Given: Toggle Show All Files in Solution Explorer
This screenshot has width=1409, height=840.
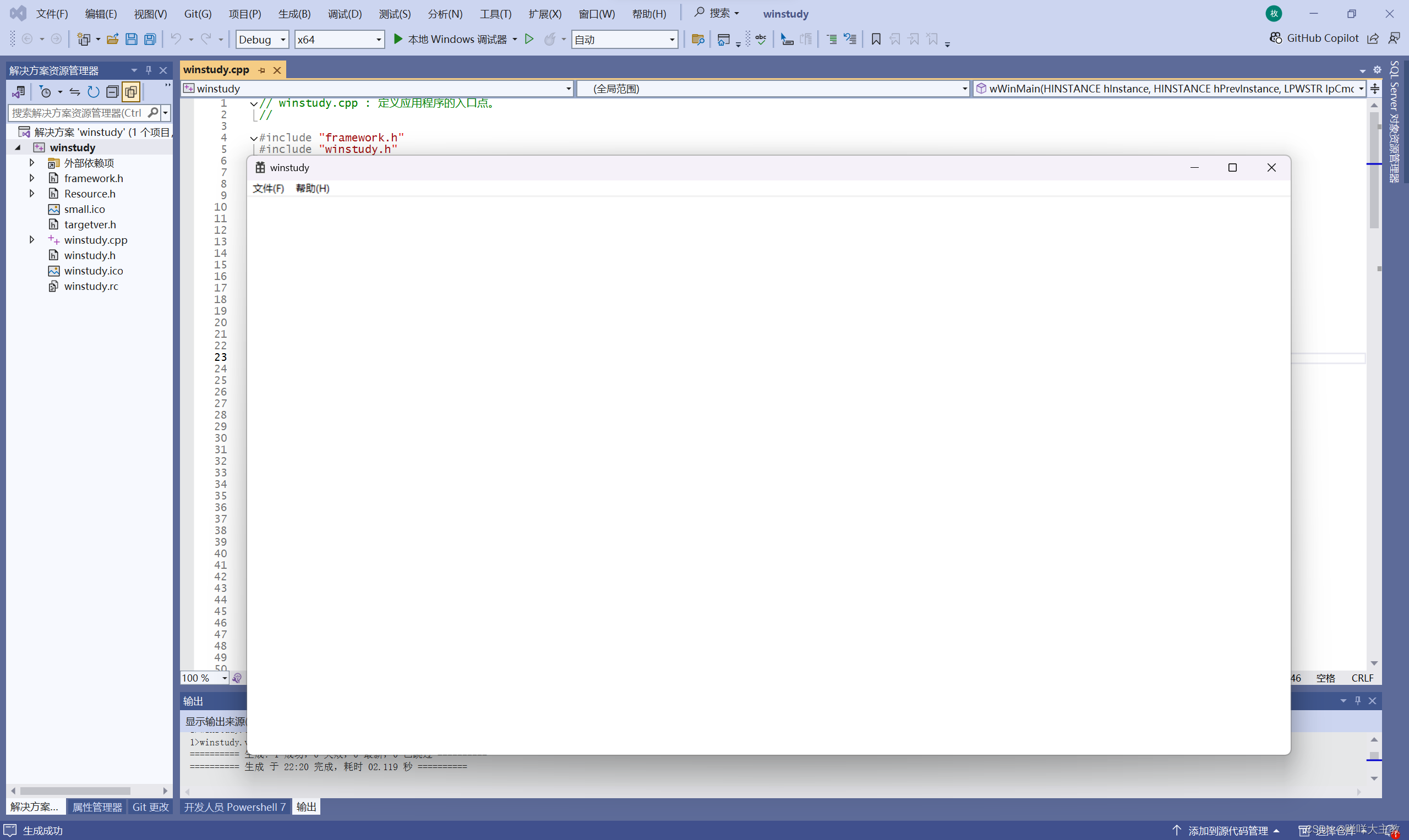Looking at the screenshot, I should coord(131,92).
